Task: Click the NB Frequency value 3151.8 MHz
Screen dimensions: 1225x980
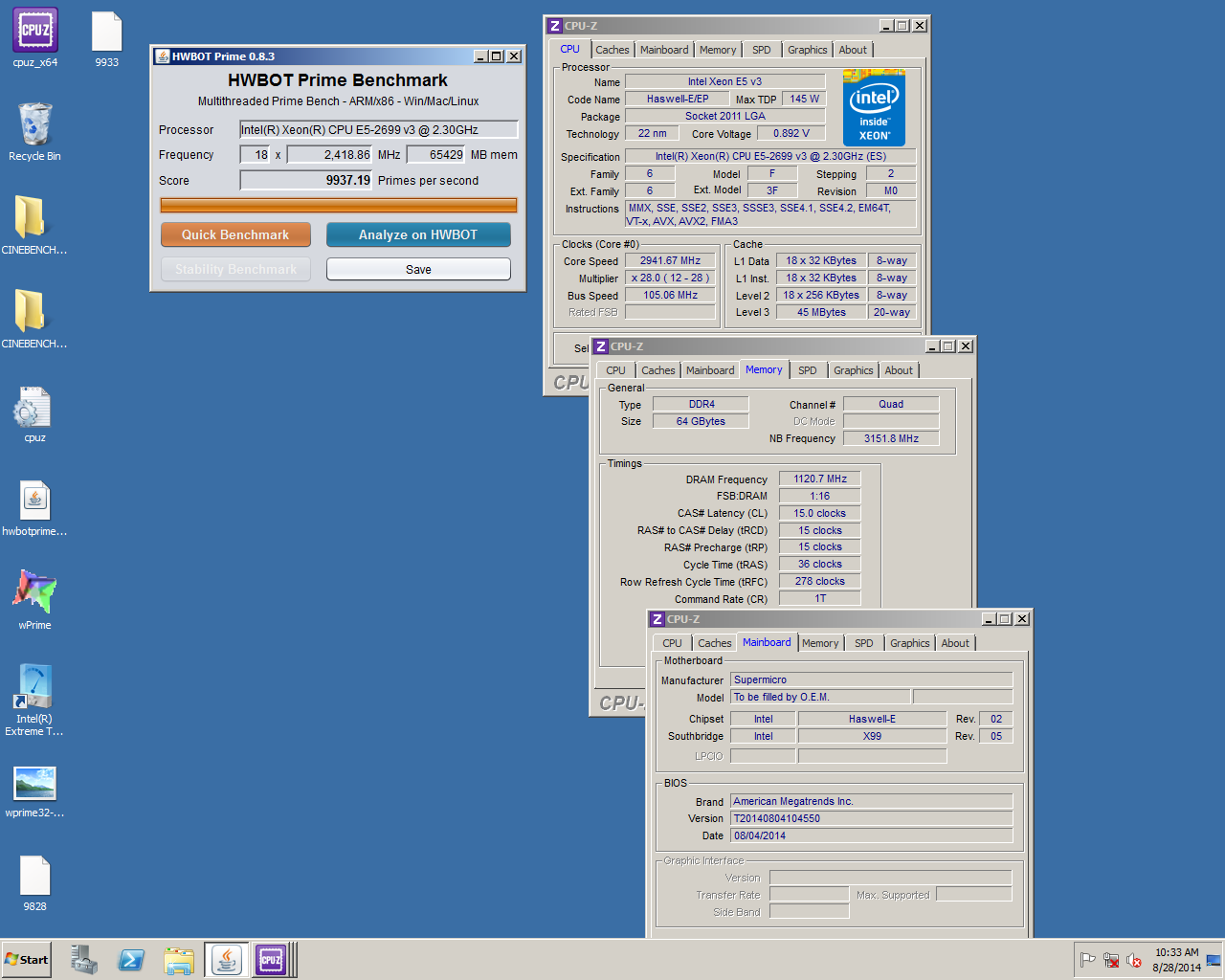Action: 891,438
